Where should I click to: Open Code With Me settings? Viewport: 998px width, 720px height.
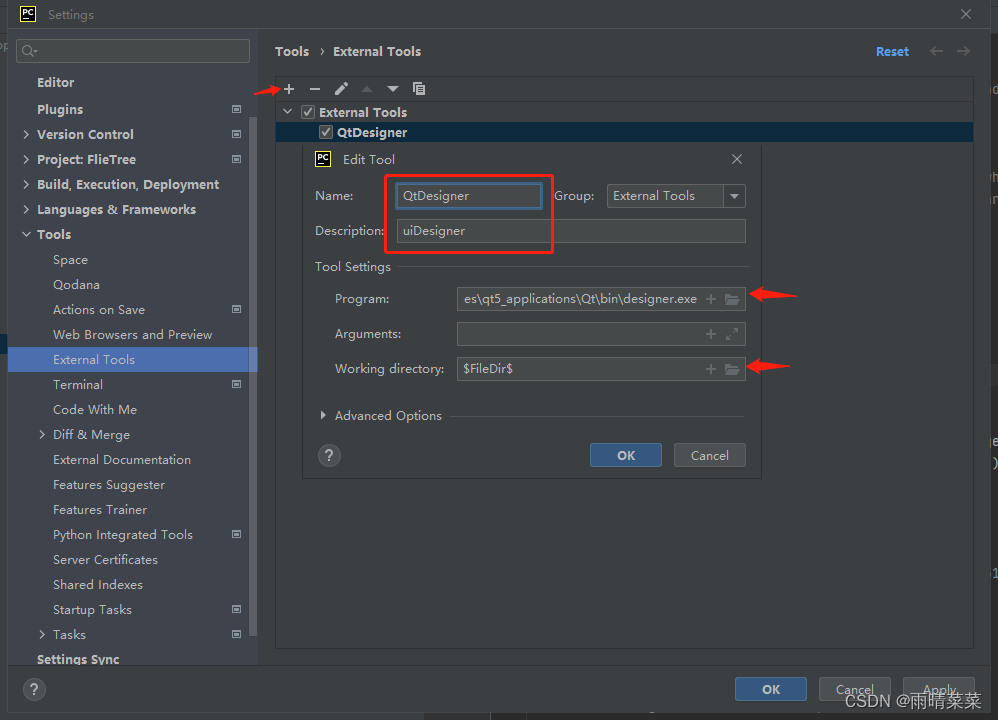click(x=95, y=410)
